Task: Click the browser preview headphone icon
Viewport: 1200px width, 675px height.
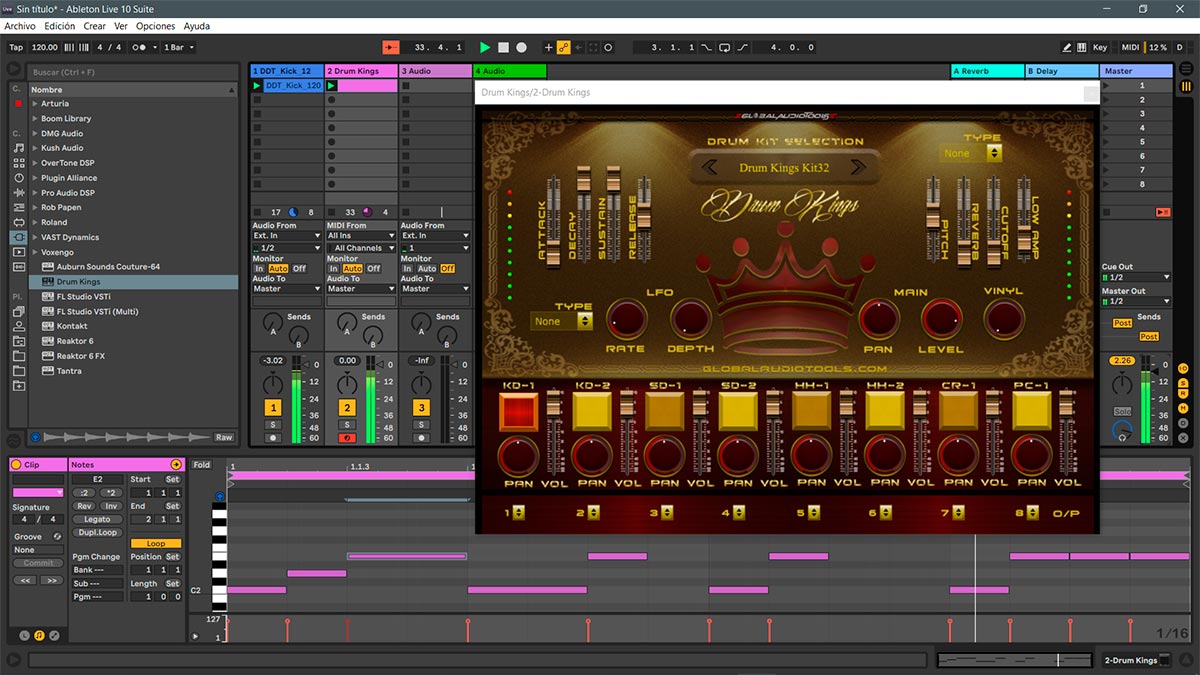Action: tap(36, 437)
